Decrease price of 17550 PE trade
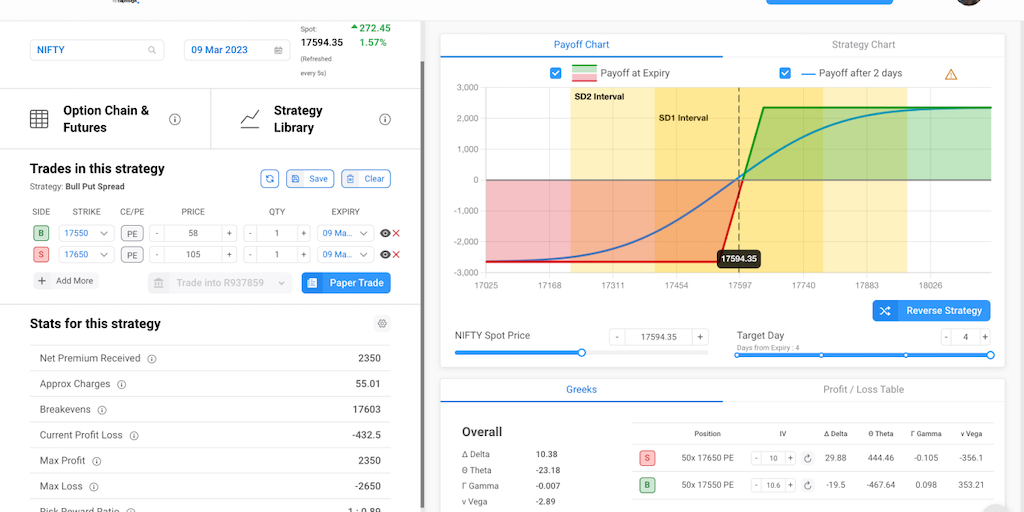Viewport: 1024px width, 512px height. click(157, 233)
